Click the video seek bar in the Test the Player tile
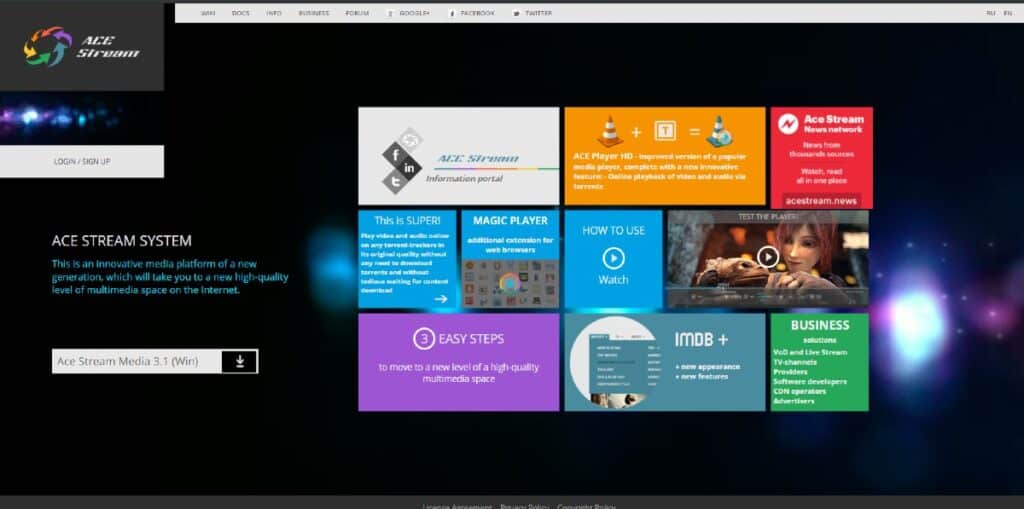Viewport: 1024px width, 509px height. tap(768, 288)
